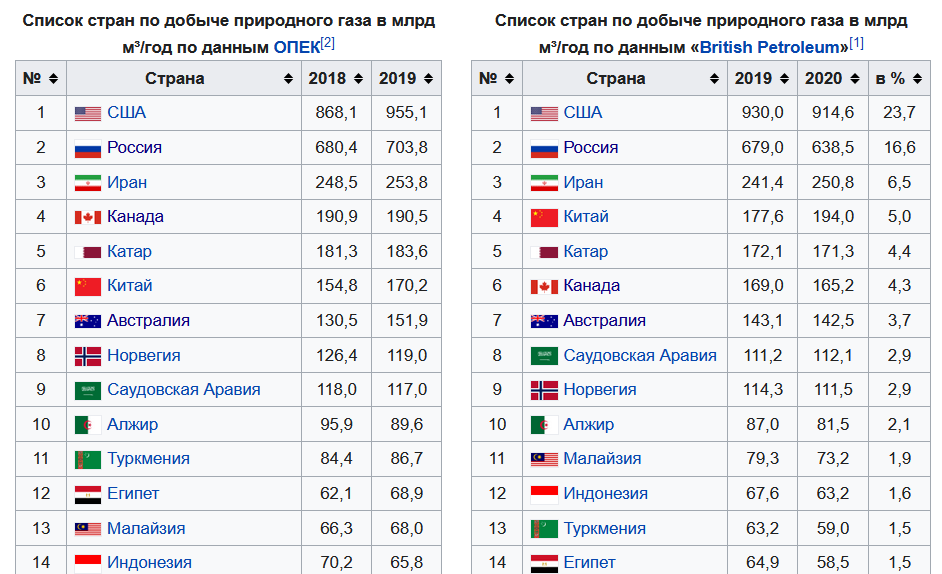Click the China flag in the BP table

tap(544, 217)
